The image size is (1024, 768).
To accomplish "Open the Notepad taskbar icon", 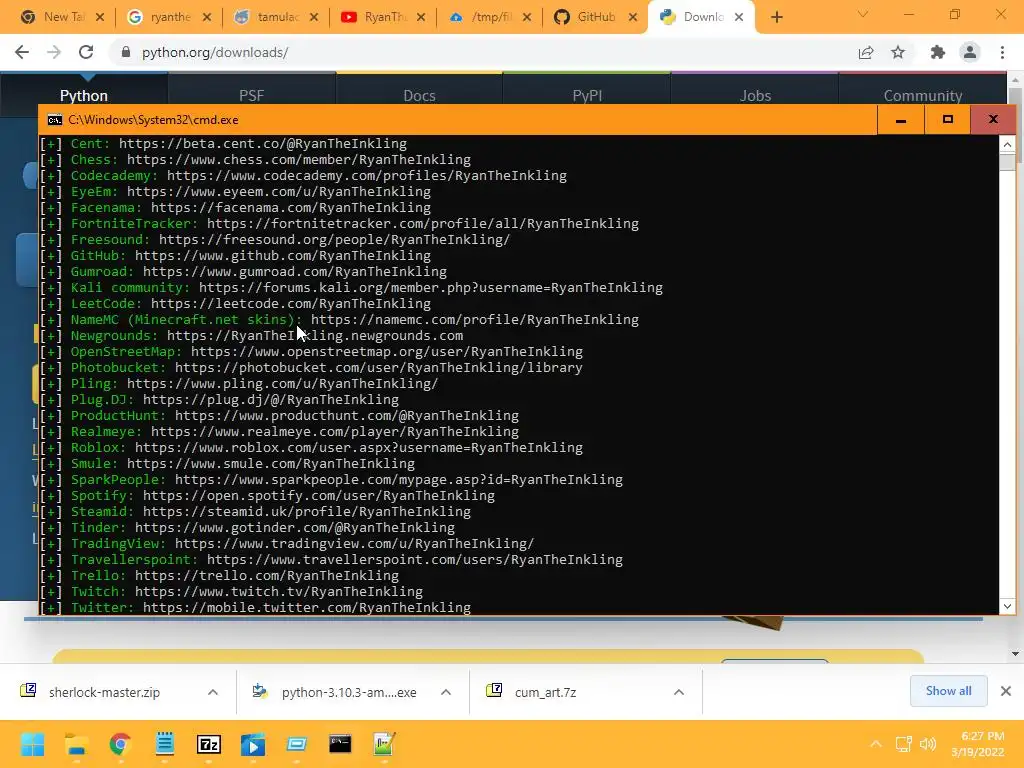I will pos(165,744).
